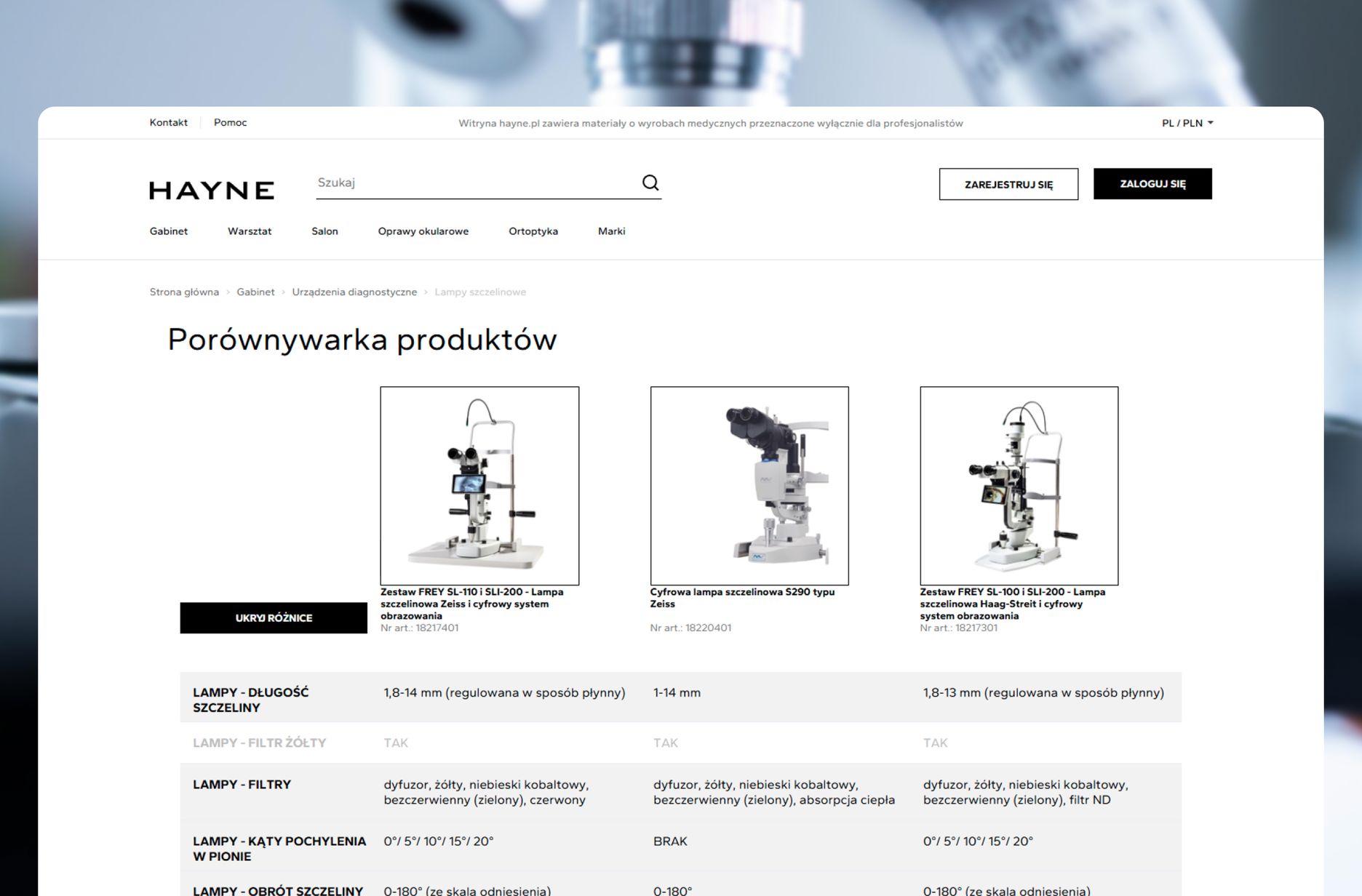Click the search magnifier icon

[650, 183]
